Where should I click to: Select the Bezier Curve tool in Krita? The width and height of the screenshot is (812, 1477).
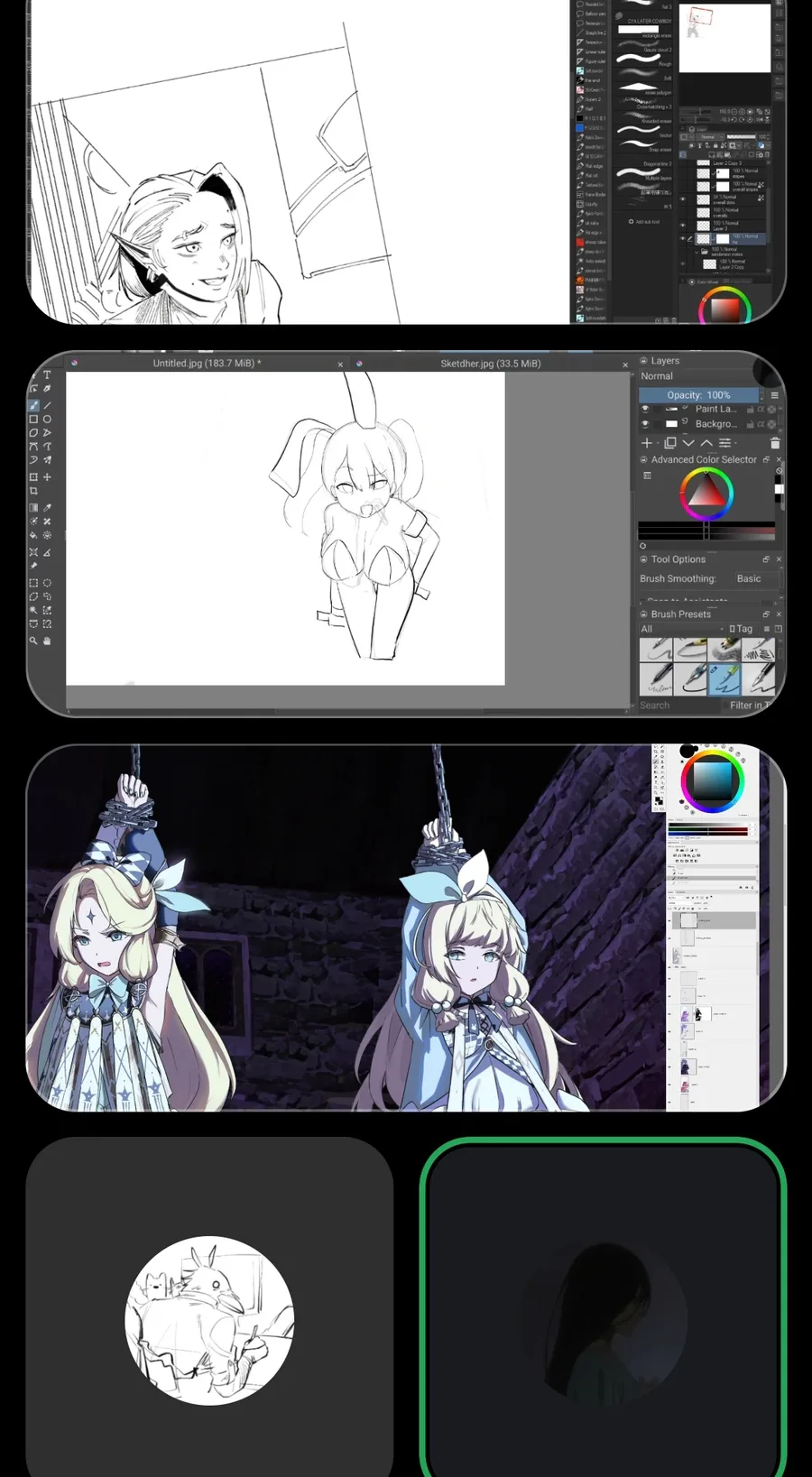tap(33, 447)
